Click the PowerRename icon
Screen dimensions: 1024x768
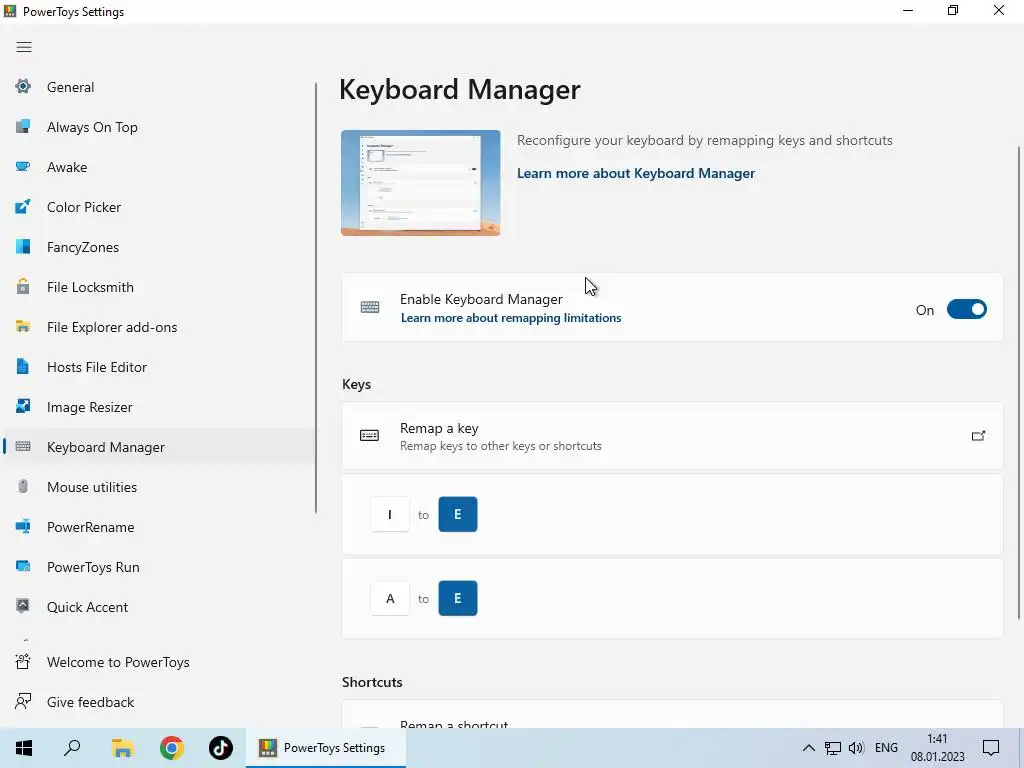coord(23,526)
